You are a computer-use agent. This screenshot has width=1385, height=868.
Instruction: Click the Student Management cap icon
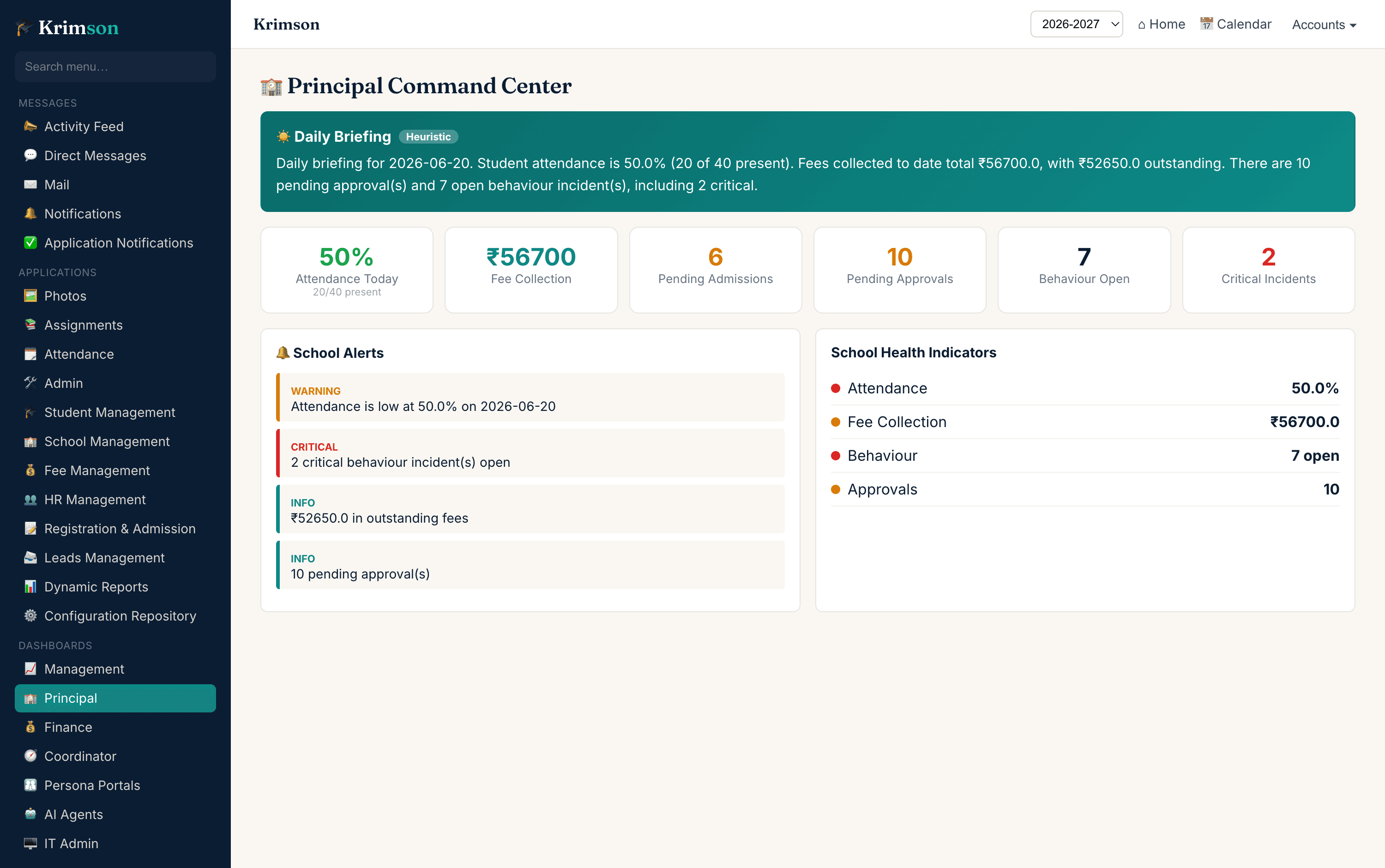point(30,412)
